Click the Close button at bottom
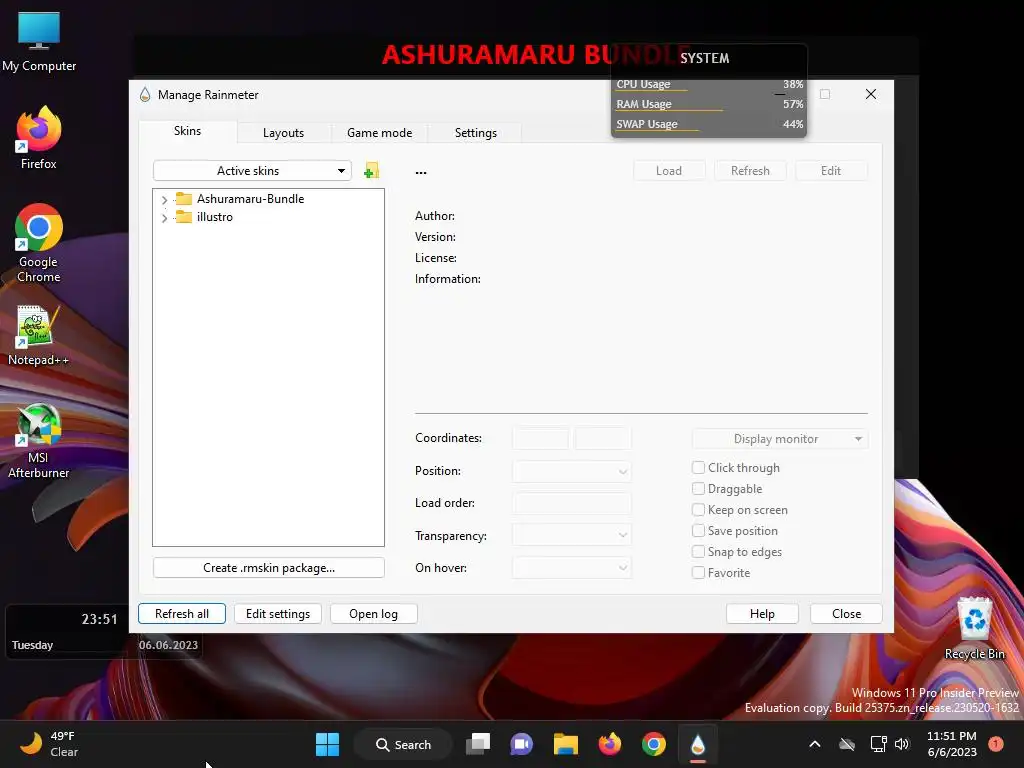1024x768 pixels. pyautogui.click(x=846, y=614)
